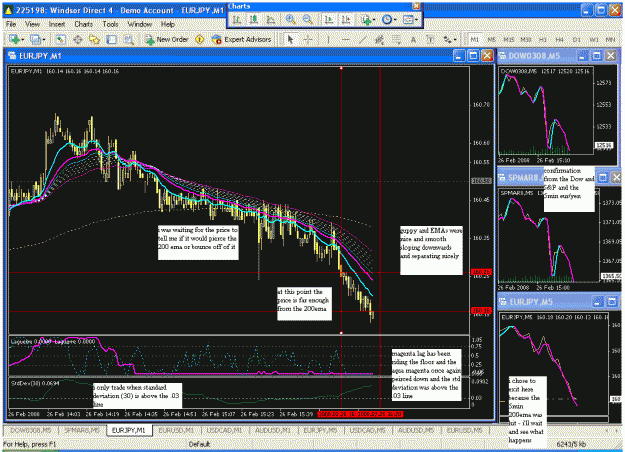The image size is (625, 452).
Task: Click the New Order button
Action: pos(167,39)
